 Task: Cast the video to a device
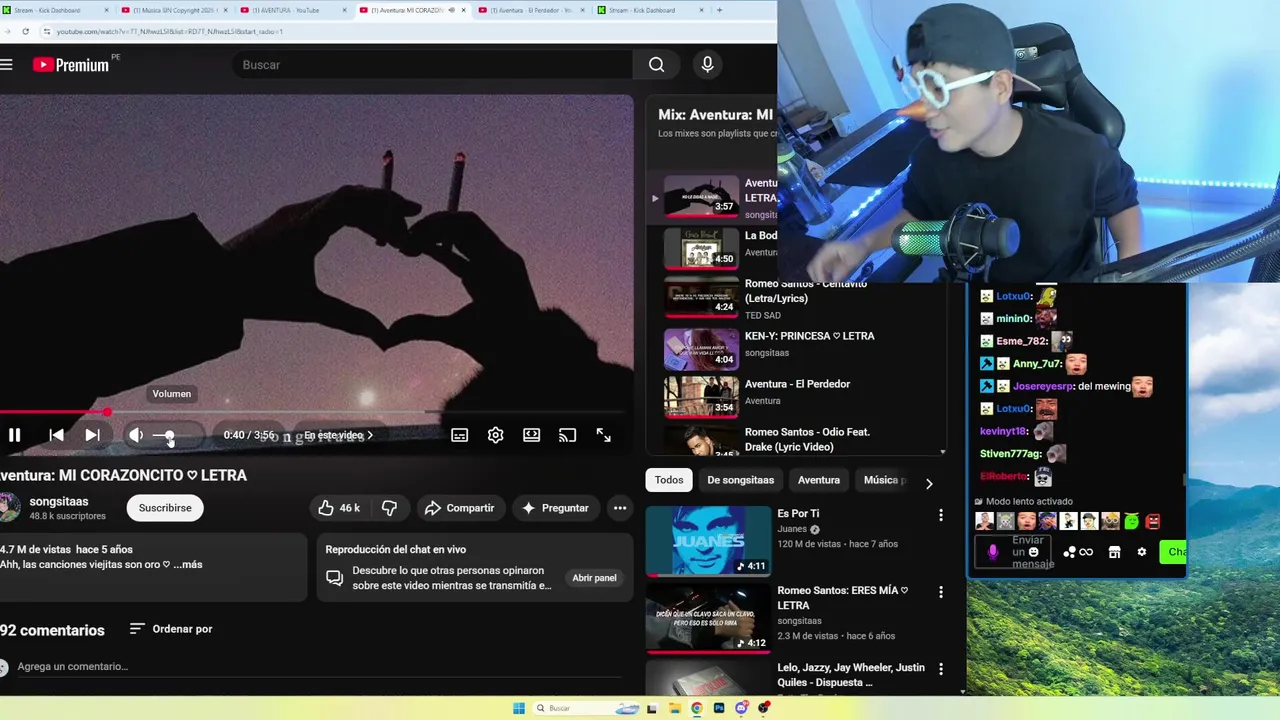point(567,435)
